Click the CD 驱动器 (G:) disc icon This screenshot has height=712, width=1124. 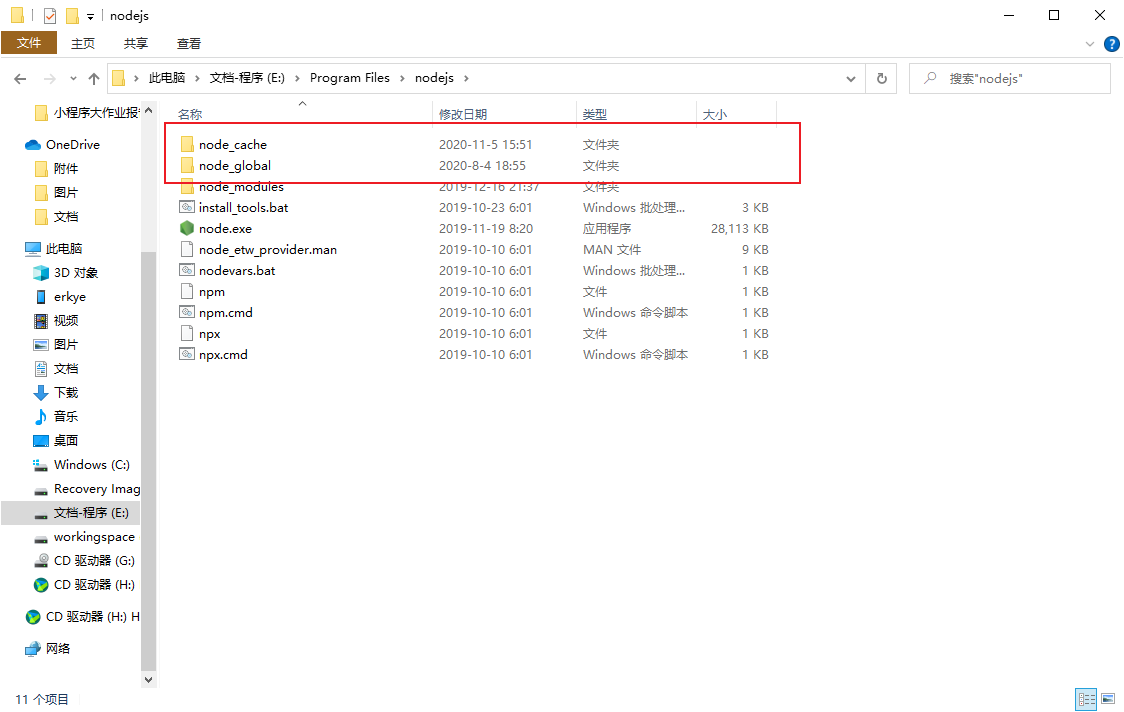(x=41, y=561)
